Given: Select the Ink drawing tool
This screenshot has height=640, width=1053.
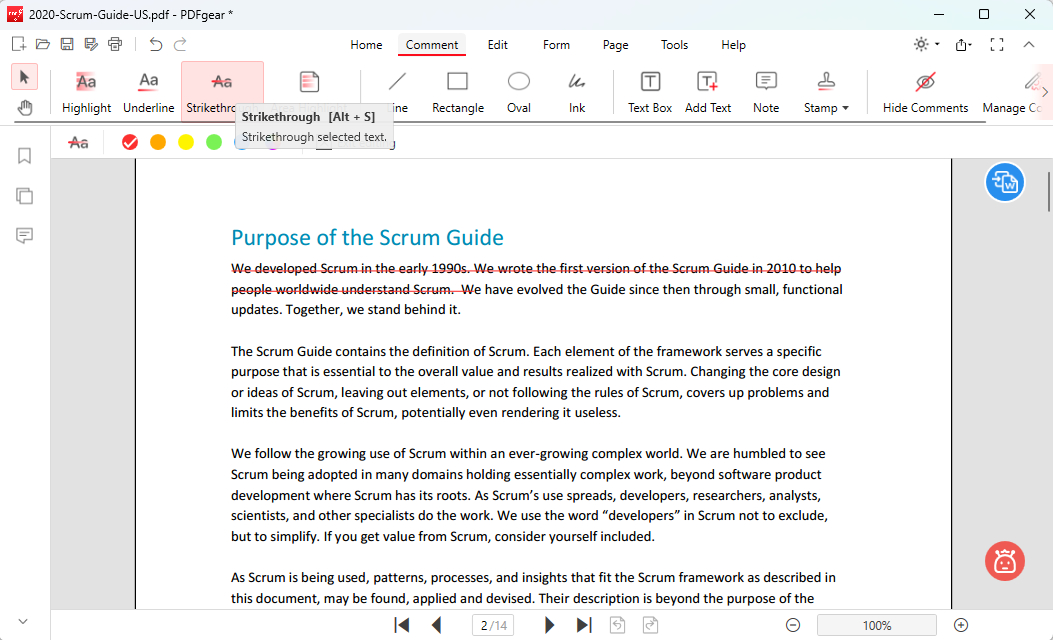Looking at the screenshot, I should tap(577, 91).
